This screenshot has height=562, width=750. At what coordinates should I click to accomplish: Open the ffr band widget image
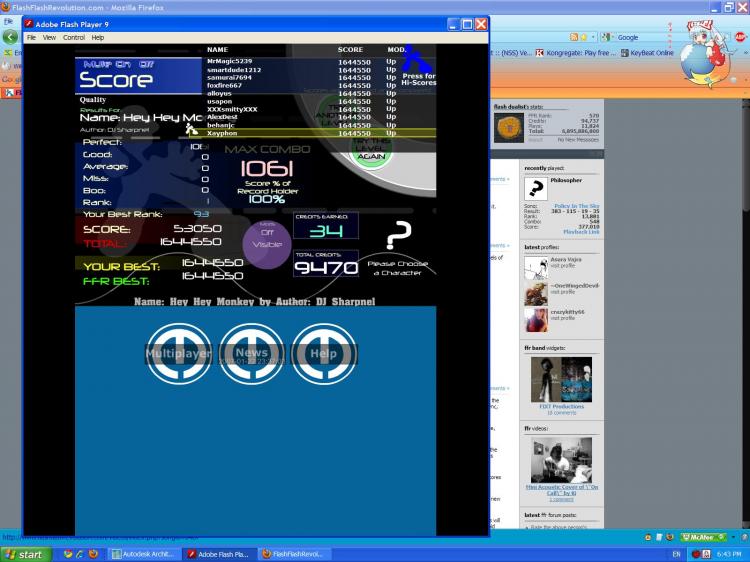click(x=561, y=379)
